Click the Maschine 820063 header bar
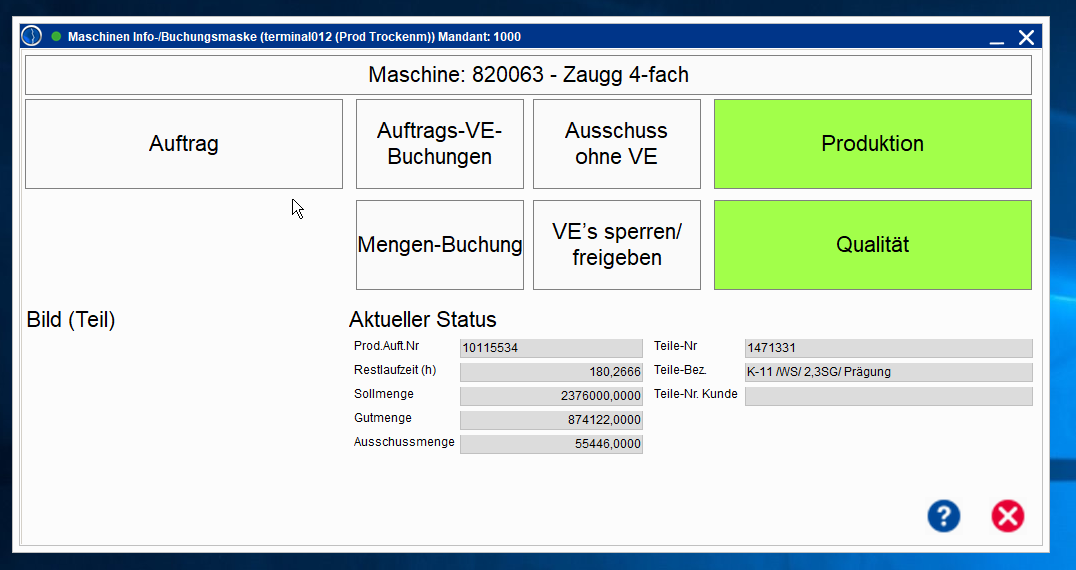This screenshot has width=1076, height=570. 528,75
